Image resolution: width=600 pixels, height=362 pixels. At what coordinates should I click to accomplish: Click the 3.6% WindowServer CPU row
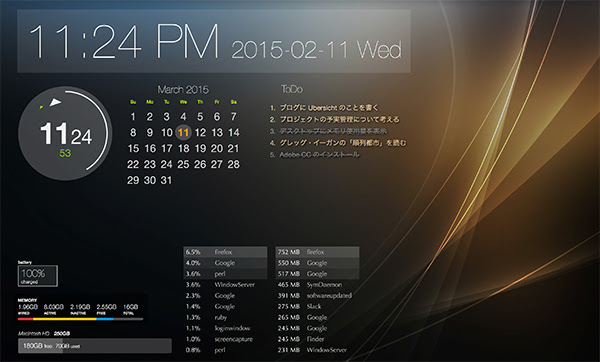point(225,285)
